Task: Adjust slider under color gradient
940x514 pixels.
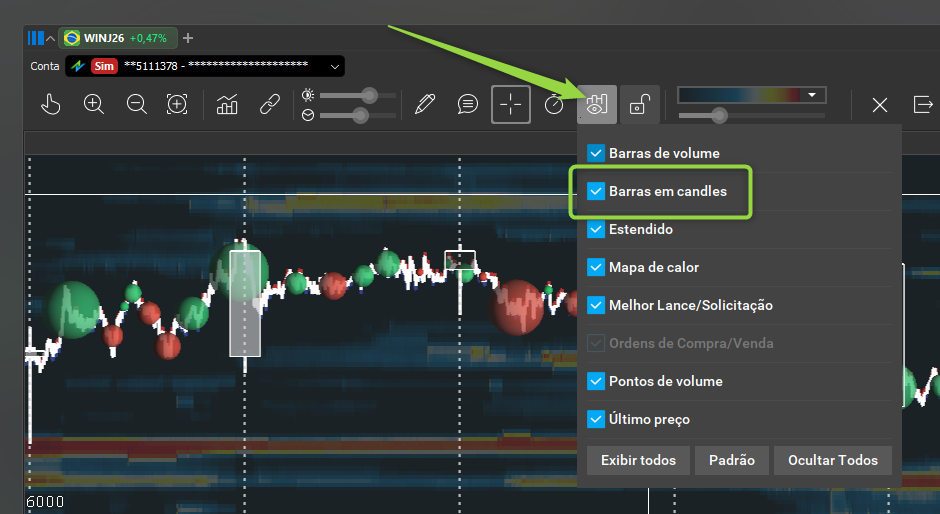Action: coord(719,115)
